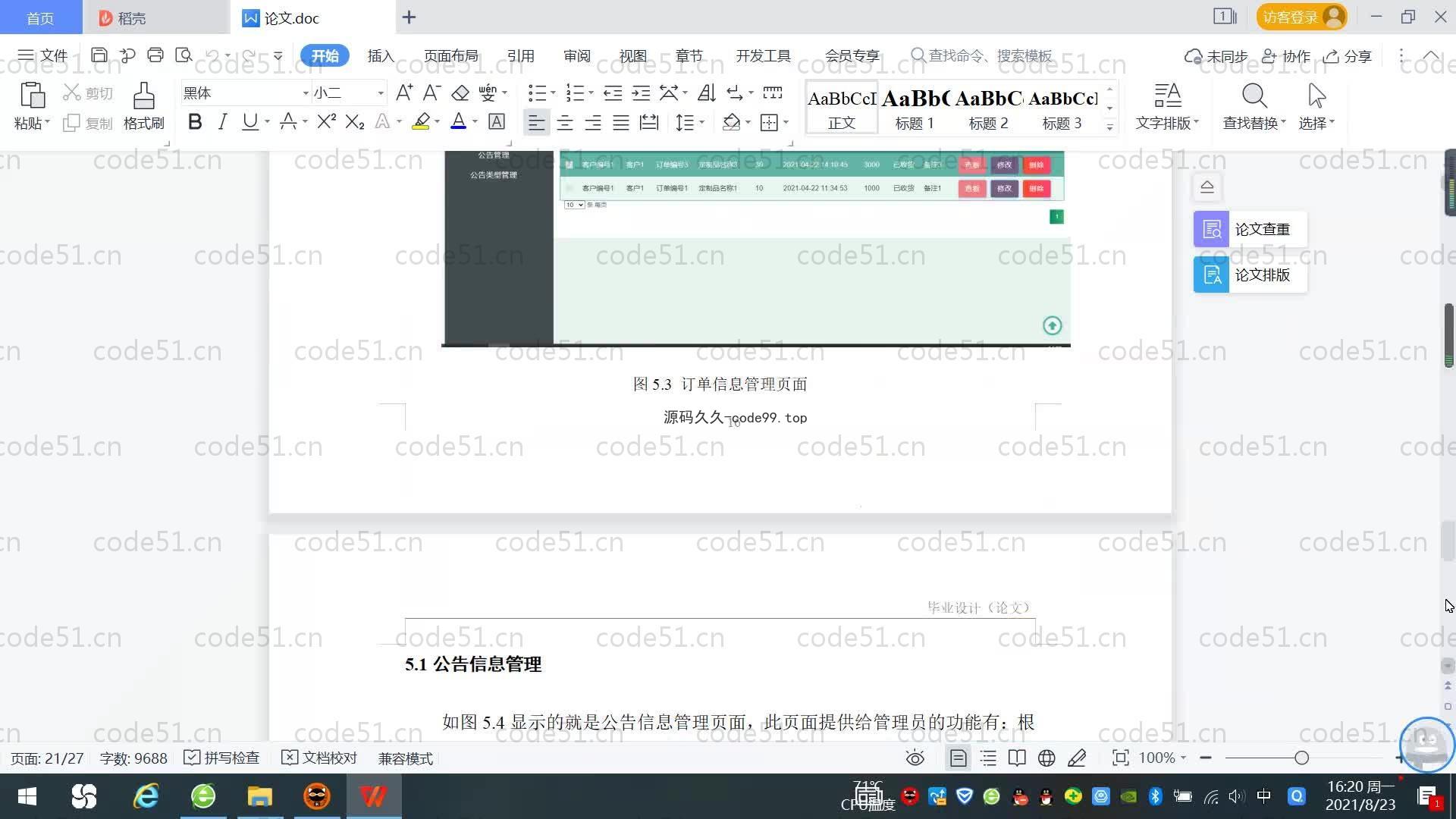
Task: Toggle bold formatting
Action: [x=195, y=122]
